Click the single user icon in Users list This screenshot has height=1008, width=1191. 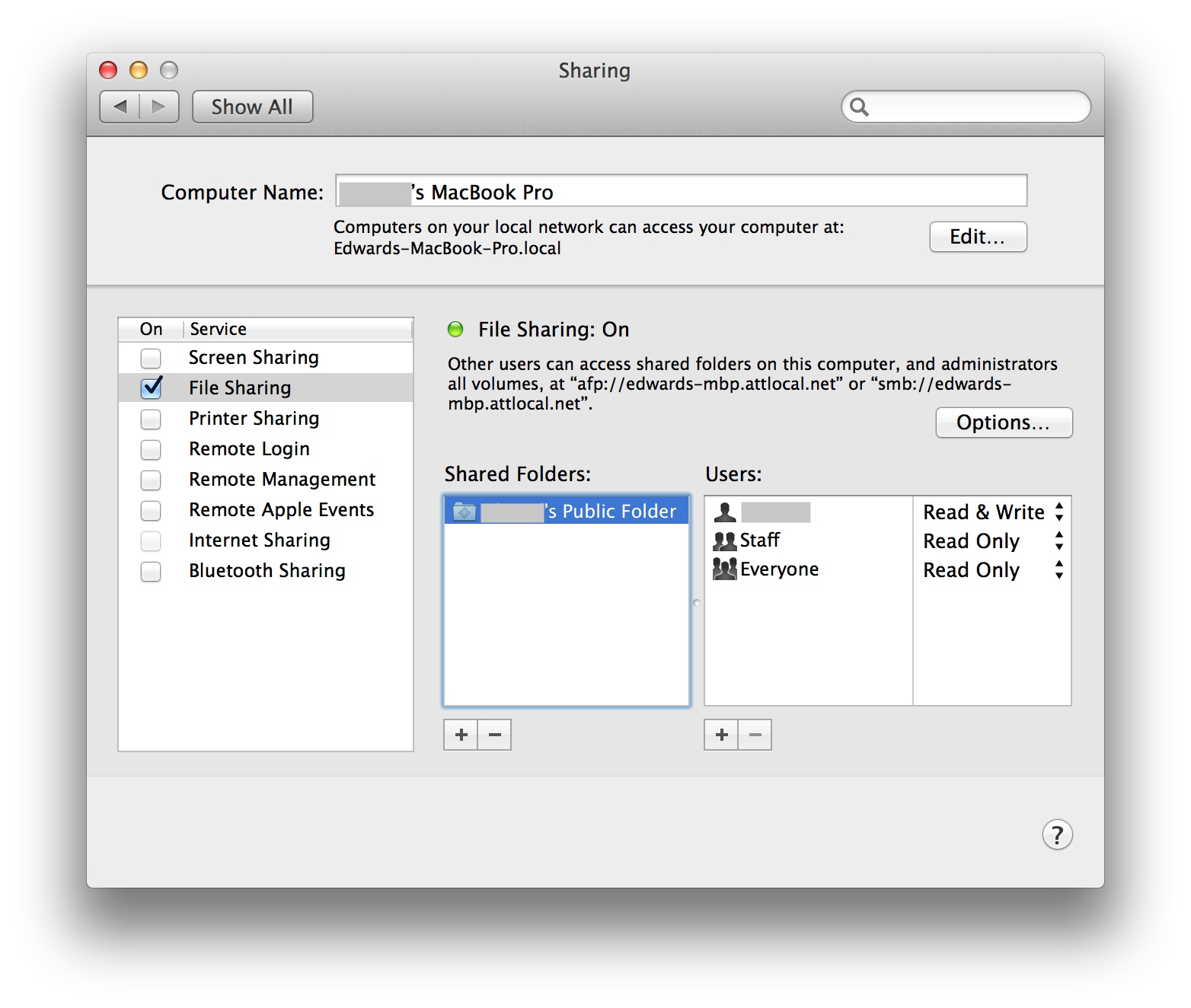[724, 512]
